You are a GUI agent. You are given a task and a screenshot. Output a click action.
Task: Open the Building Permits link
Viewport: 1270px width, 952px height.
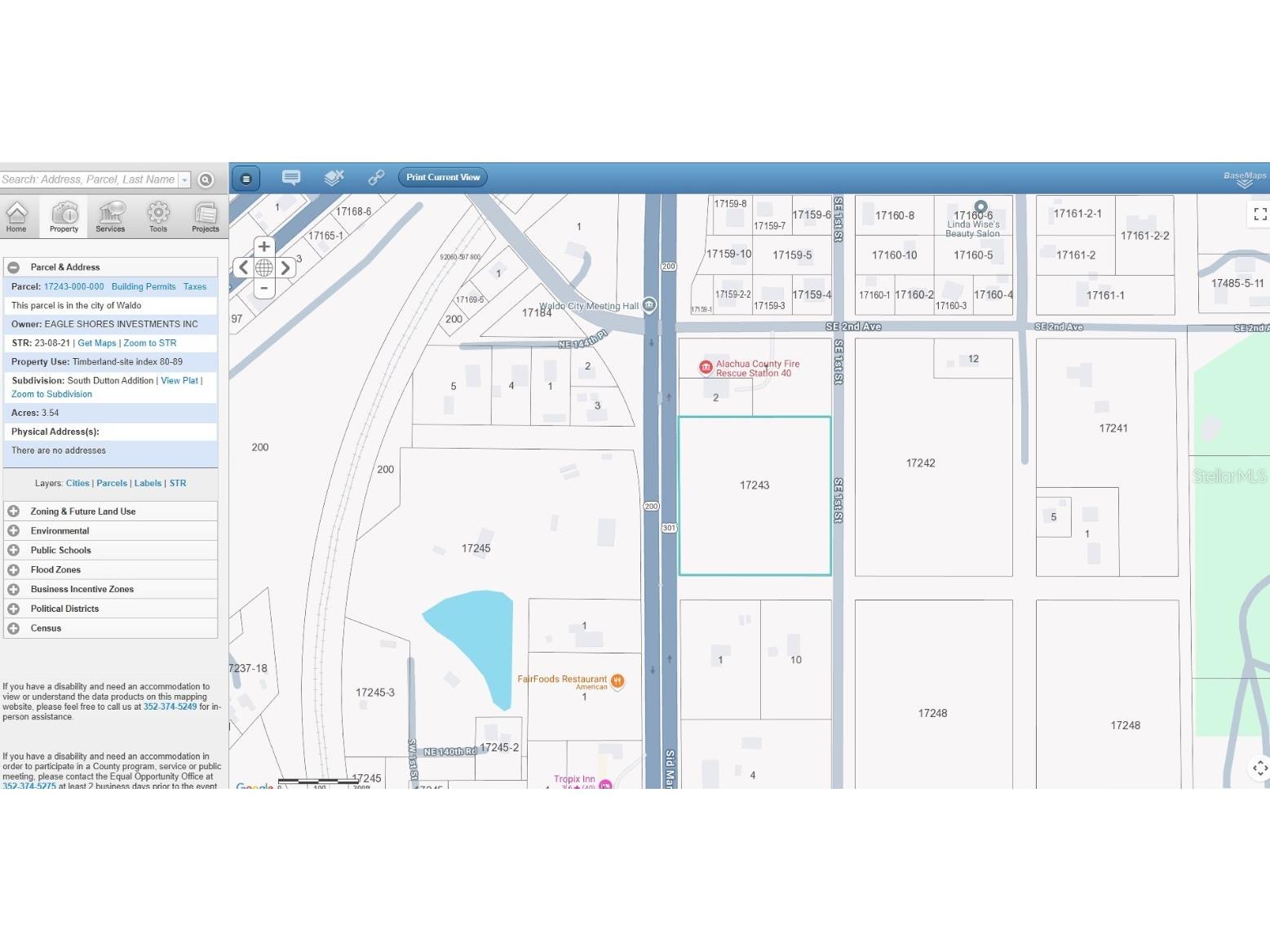144,286
